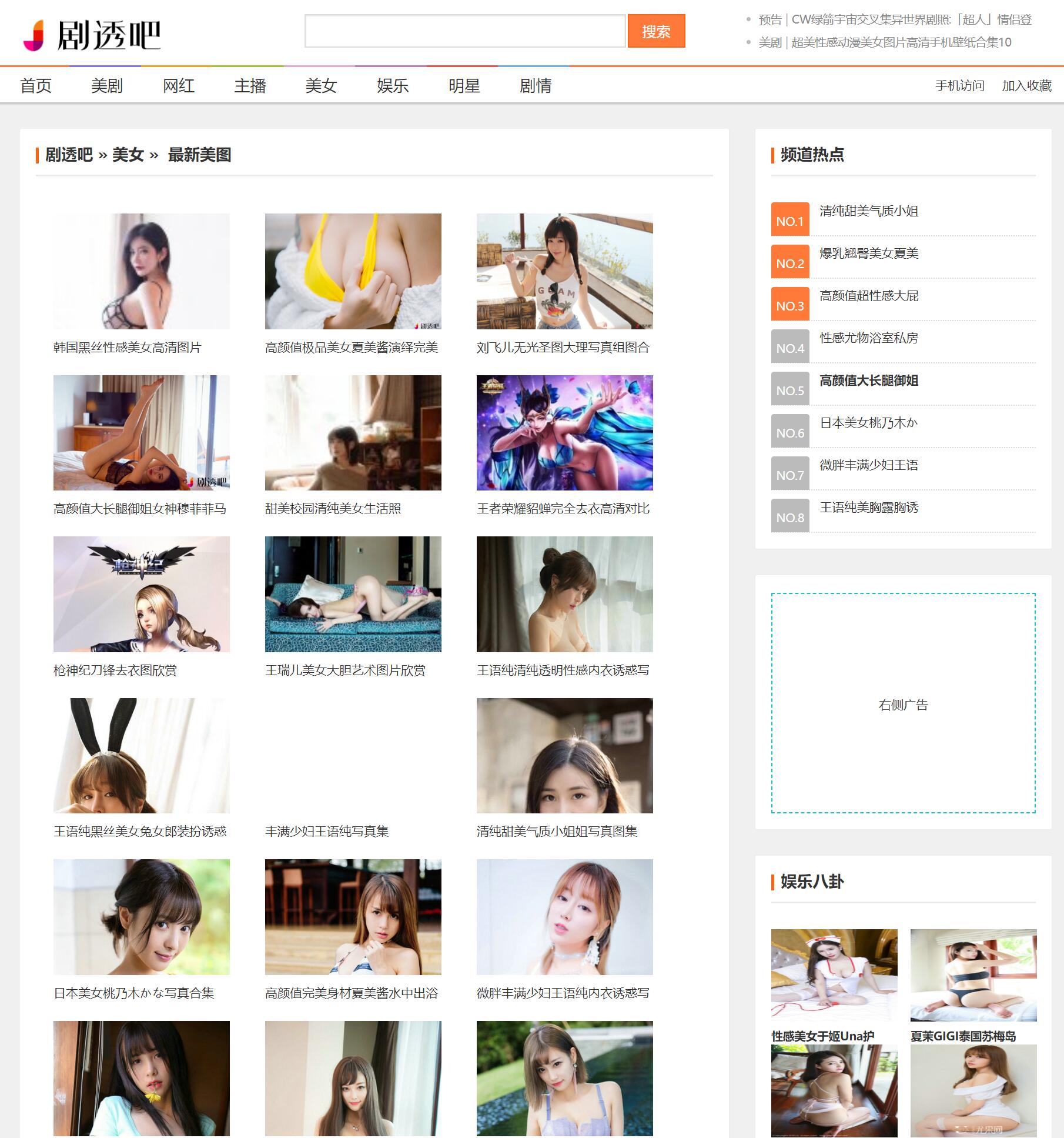This screenshot has width=1064, height=1138.
Task: Open the 首页 navigation tab
Action: [x=36, y=86]
